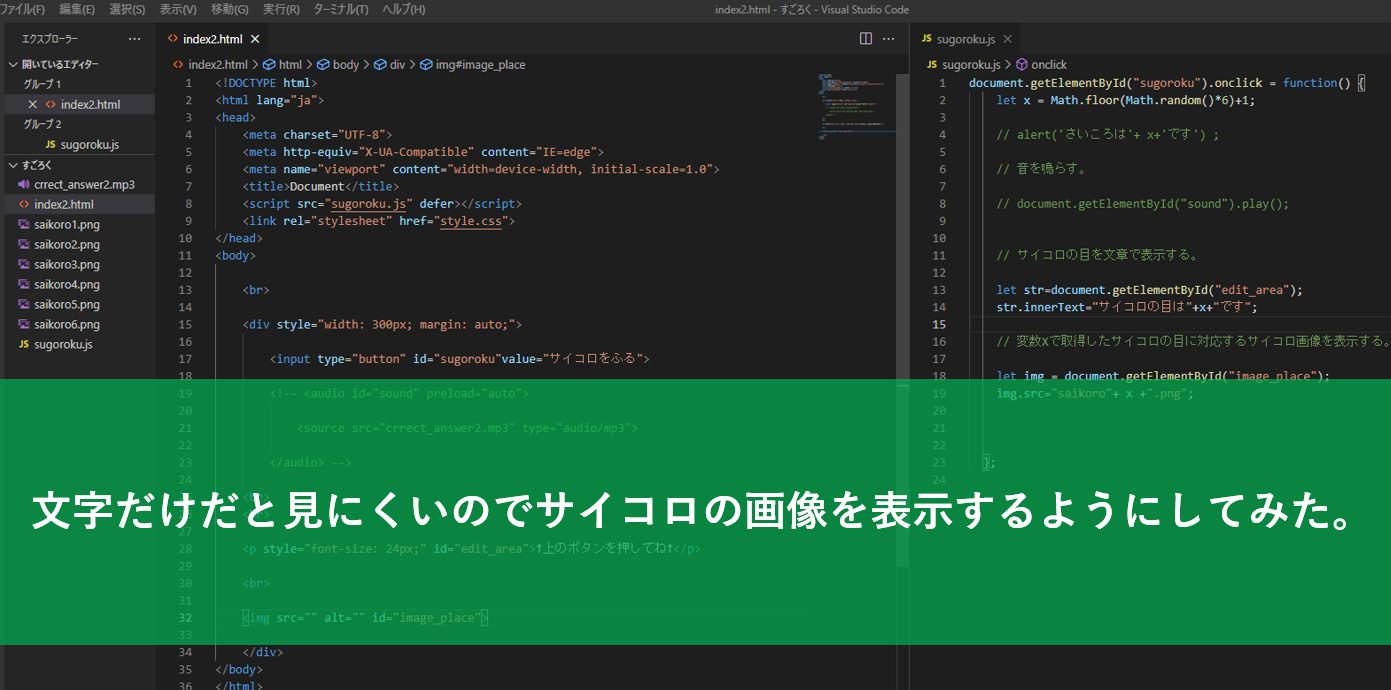
Task: Open the 表示(V) menu
Action: click(x=178, y=9)
